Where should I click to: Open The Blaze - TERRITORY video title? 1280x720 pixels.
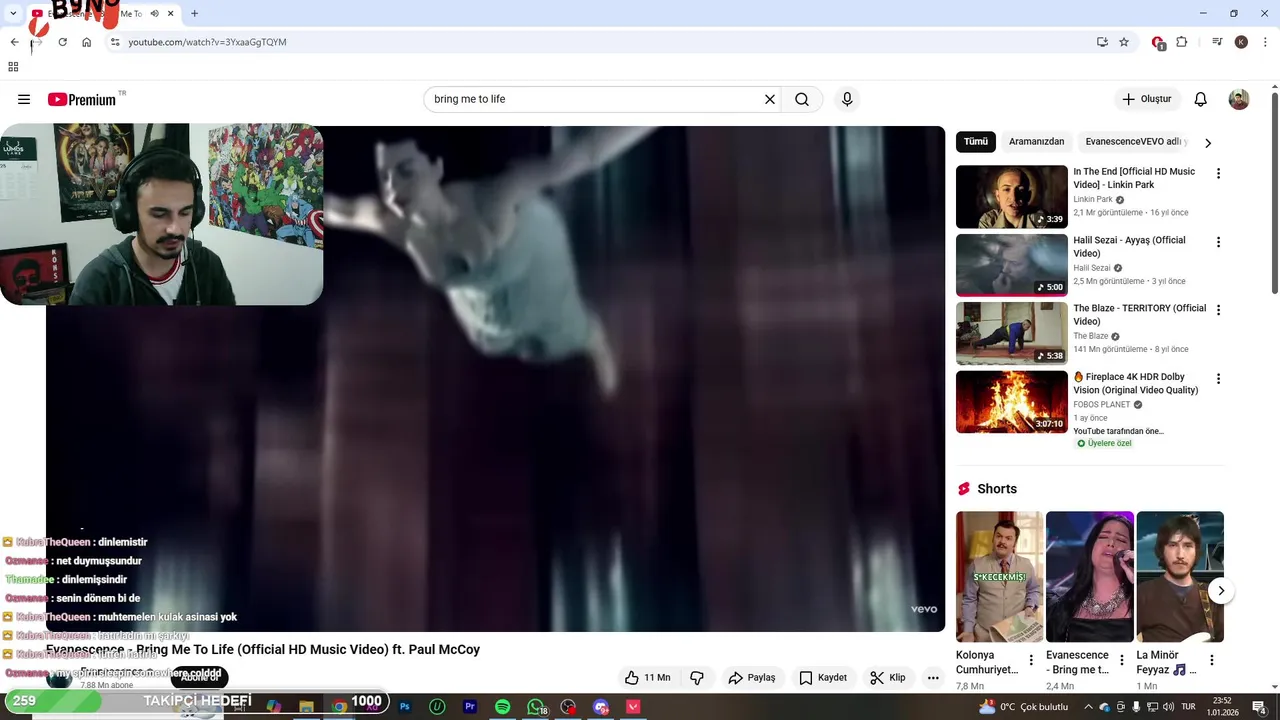tap(1140, 315)
